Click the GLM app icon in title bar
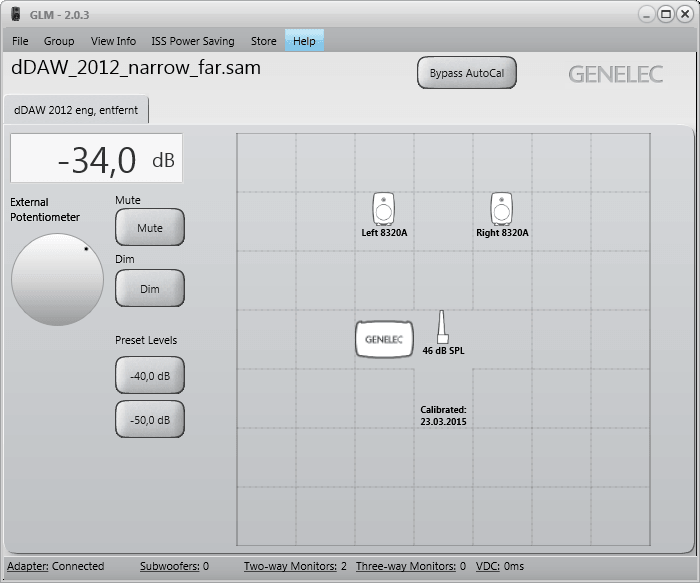 16,14
